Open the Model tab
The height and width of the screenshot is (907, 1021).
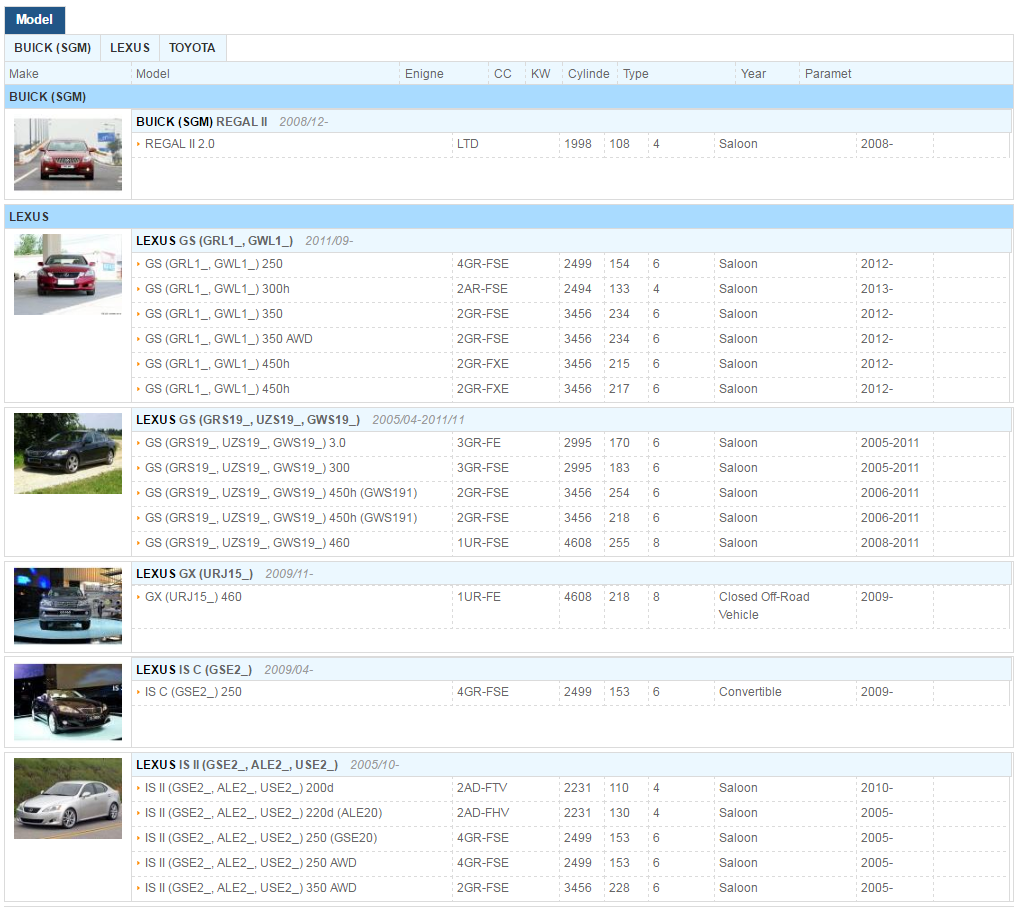[x=35, y=20]
